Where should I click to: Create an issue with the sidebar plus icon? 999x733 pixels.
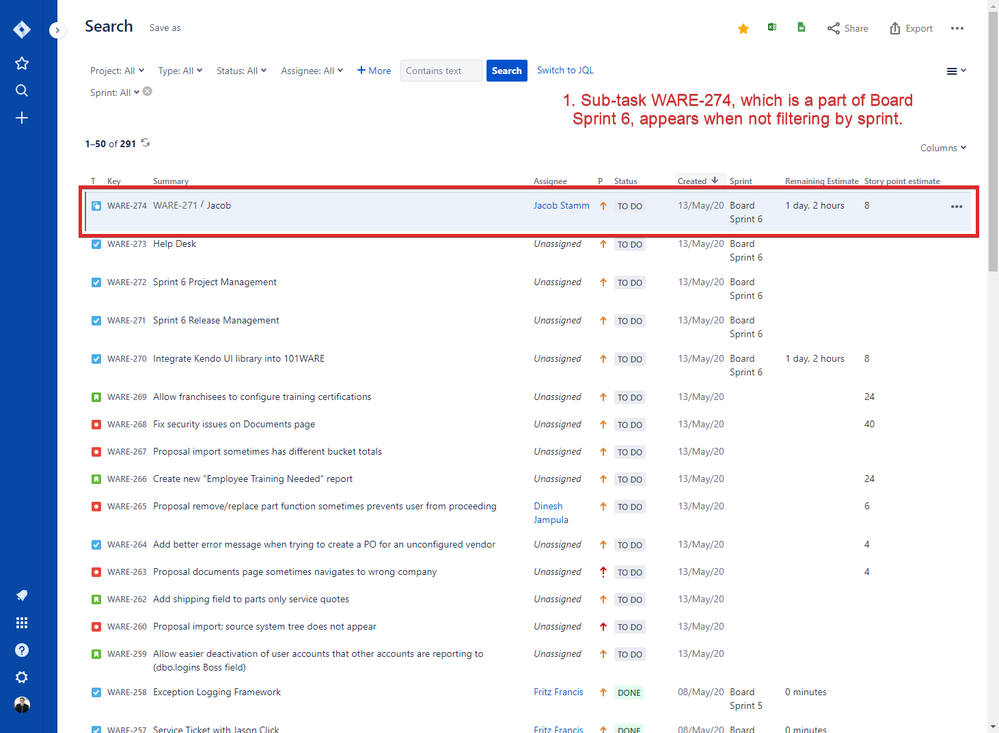[21, 117]
